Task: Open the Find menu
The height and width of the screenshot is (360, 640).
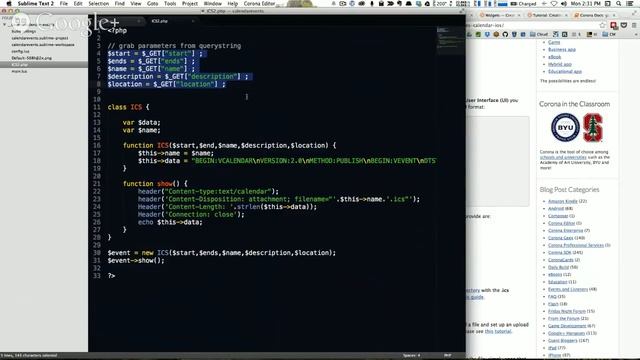Action: click(120, 4)
